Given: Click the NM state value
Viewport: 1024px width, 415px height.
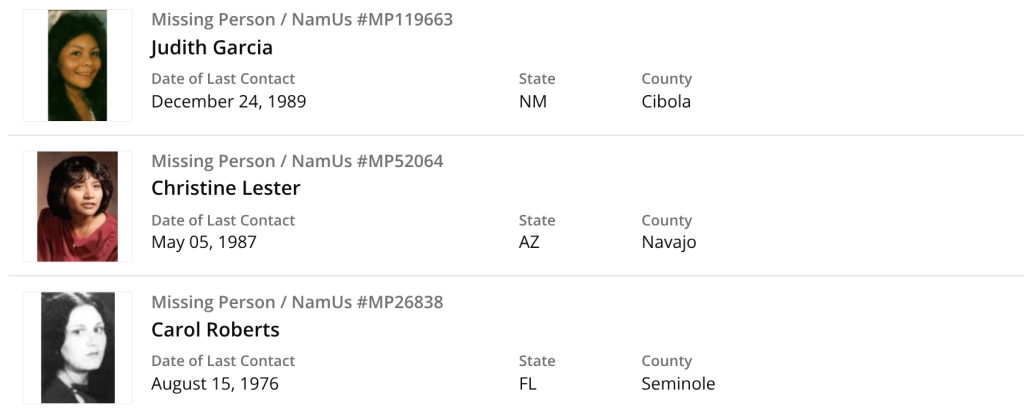Looking at the screenshot, I should (x=532, y=101).
